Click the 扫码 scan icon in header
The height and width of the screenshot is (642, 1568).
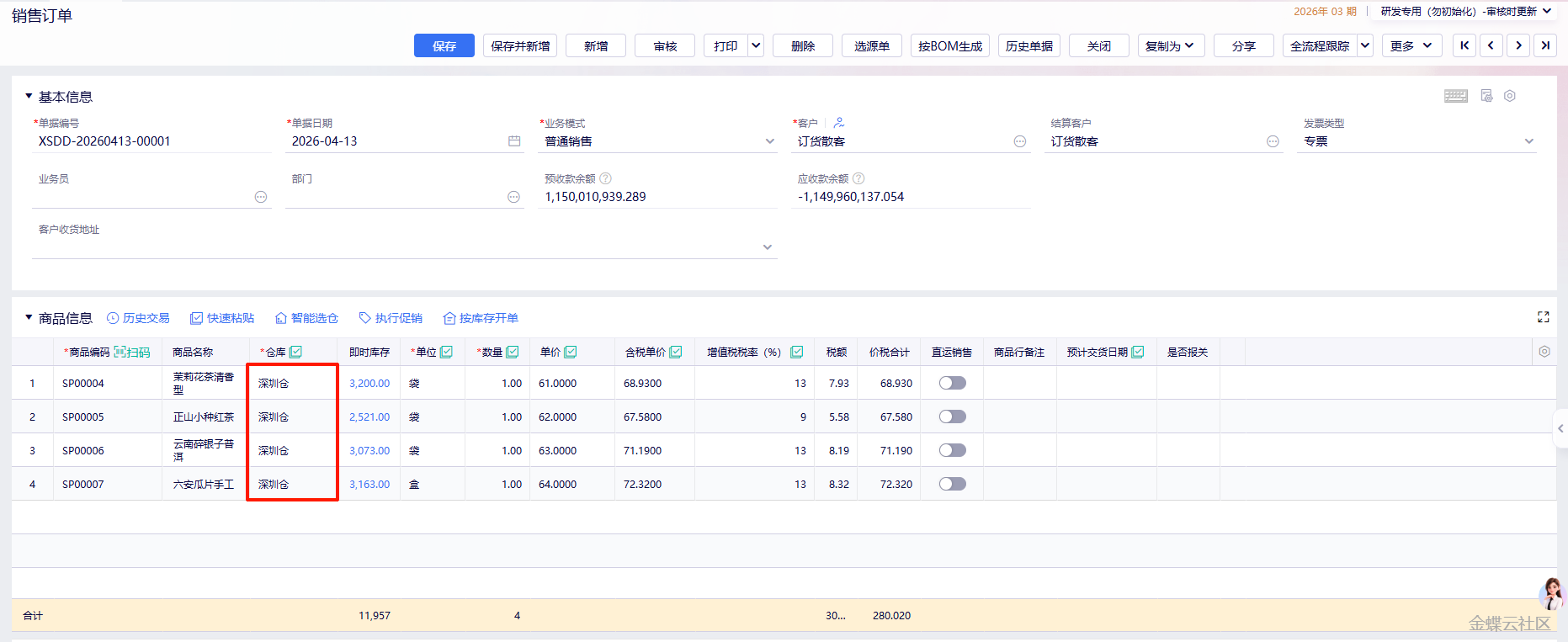[x=132, y=352]
